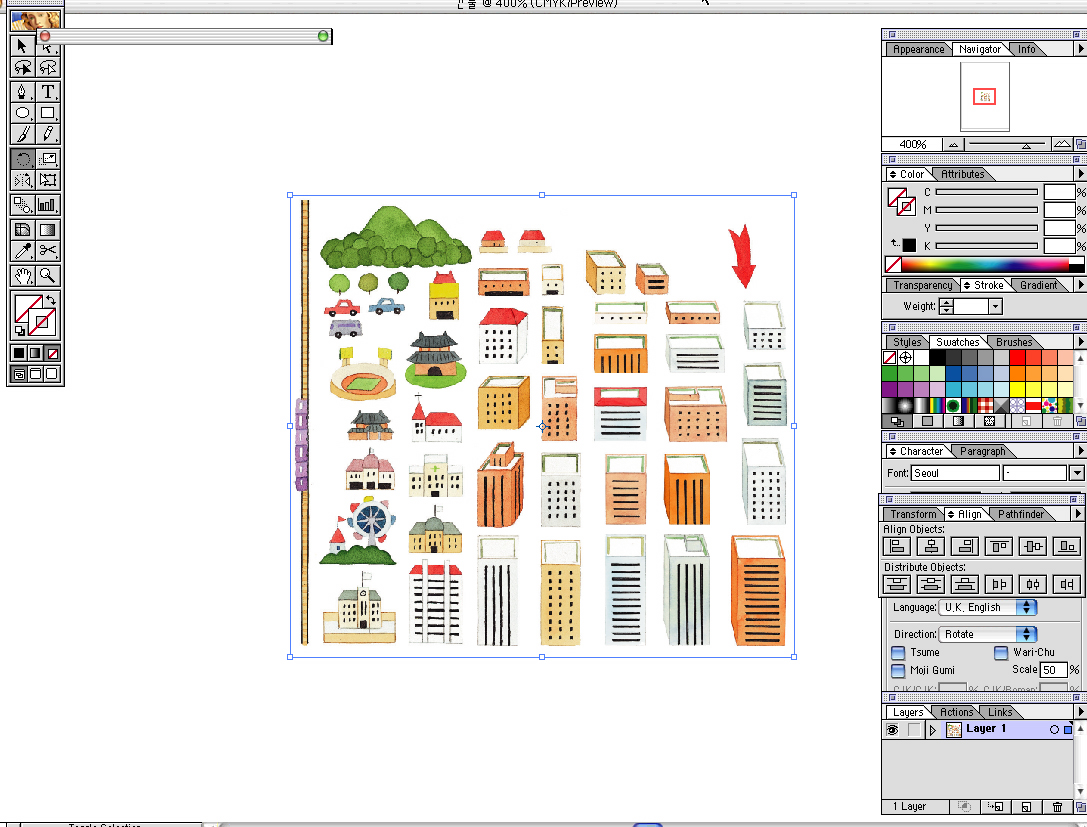Image resolution: width=1087 pixels, height=827 pixels.
Task: Delete layer using trash icon
Action: (1057, 807)
